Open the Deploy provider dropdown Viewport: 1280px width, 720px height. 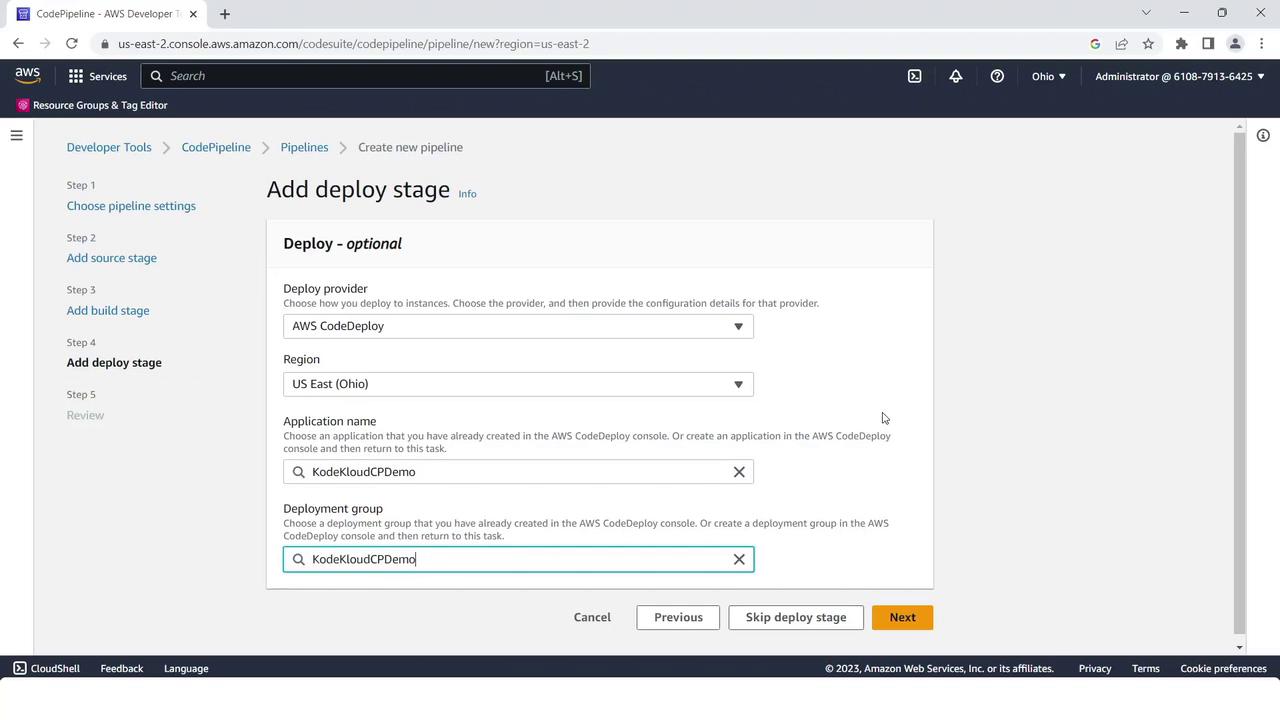point(518,326)
